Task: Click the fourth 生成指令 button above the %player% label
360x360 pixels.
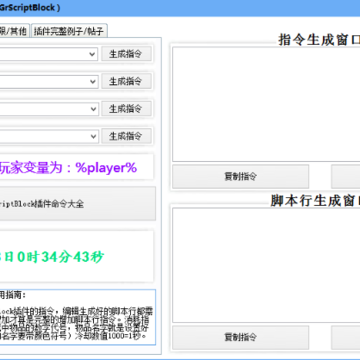Action: 126,136
